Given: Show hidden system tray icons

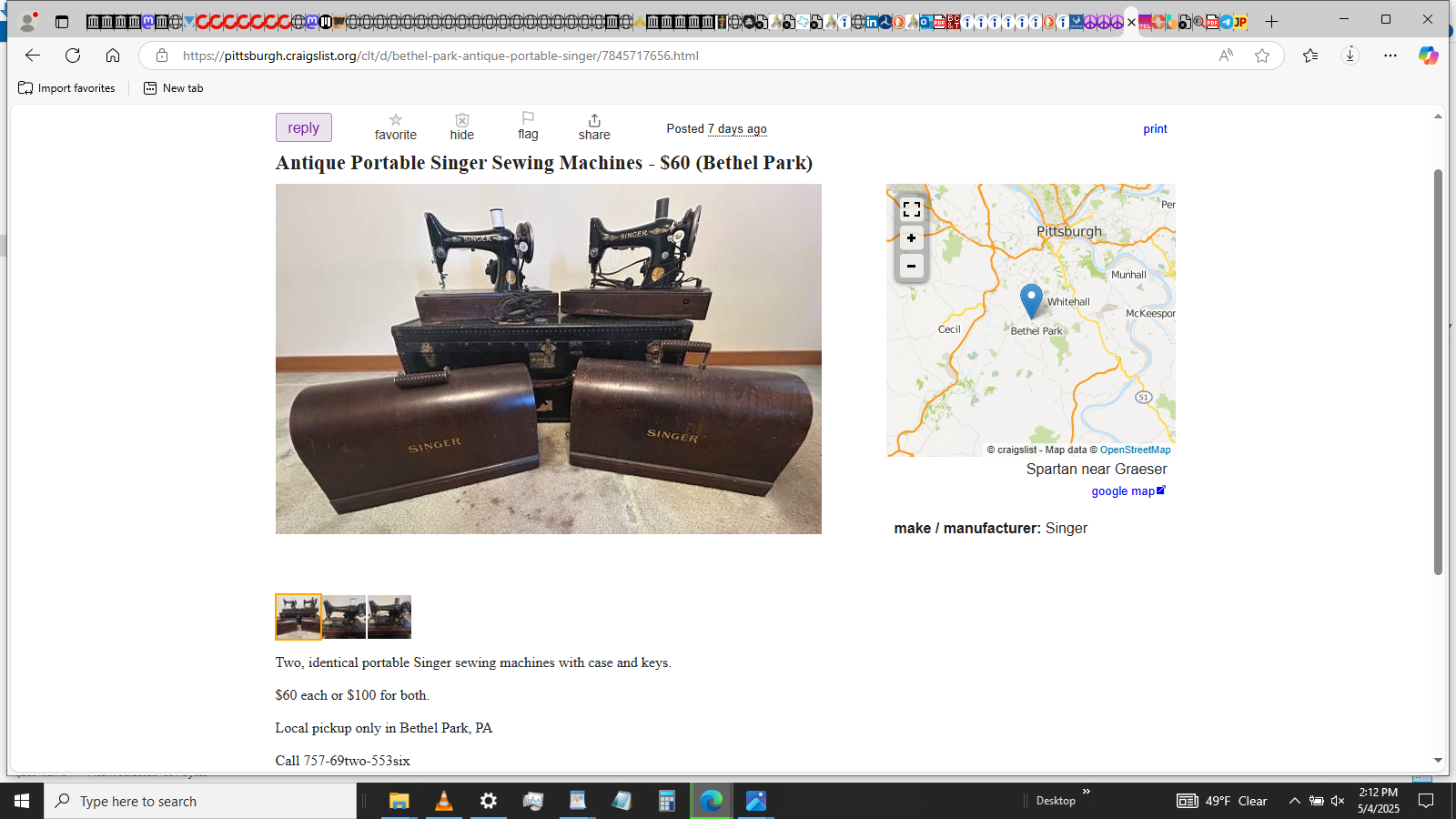Looking at the screenshot, I should tap(1294, 801).
